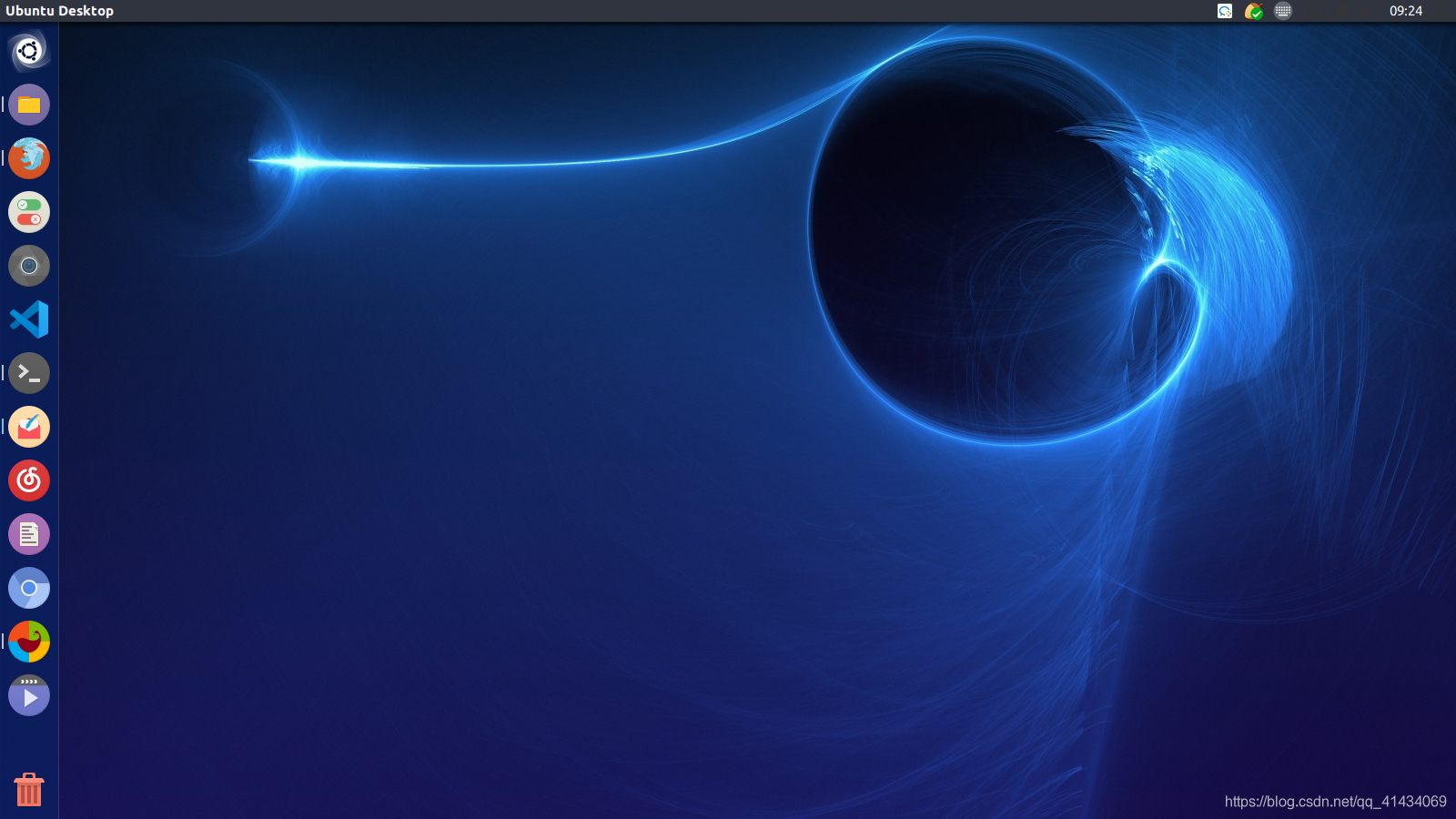
Task: Open the Trash from the launcher
Action: pos(28,790)
